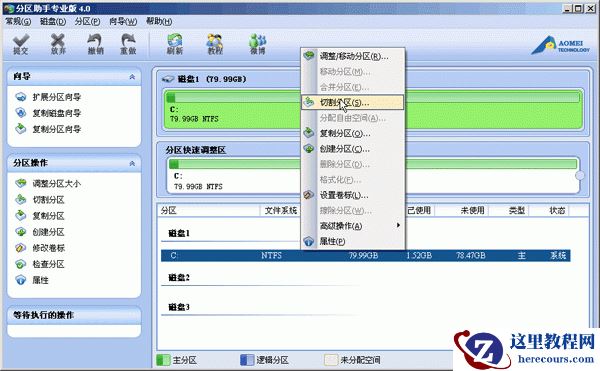This screenshot has height=371, width=600.
Task: Select 磁盘1 group in partition list
Action: point(179,233)
